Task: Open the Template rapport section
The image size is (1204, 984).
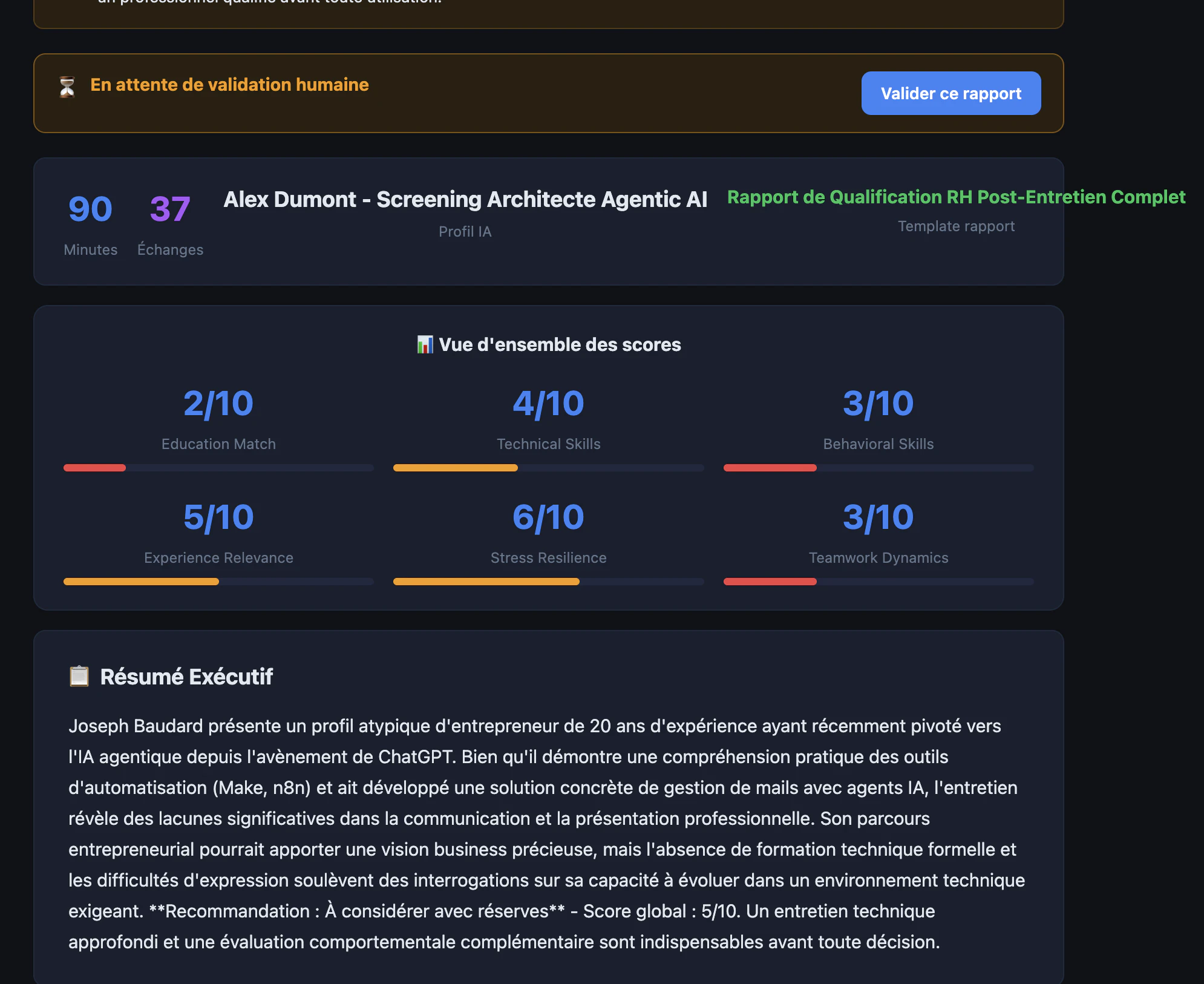Action: (956, 226)
